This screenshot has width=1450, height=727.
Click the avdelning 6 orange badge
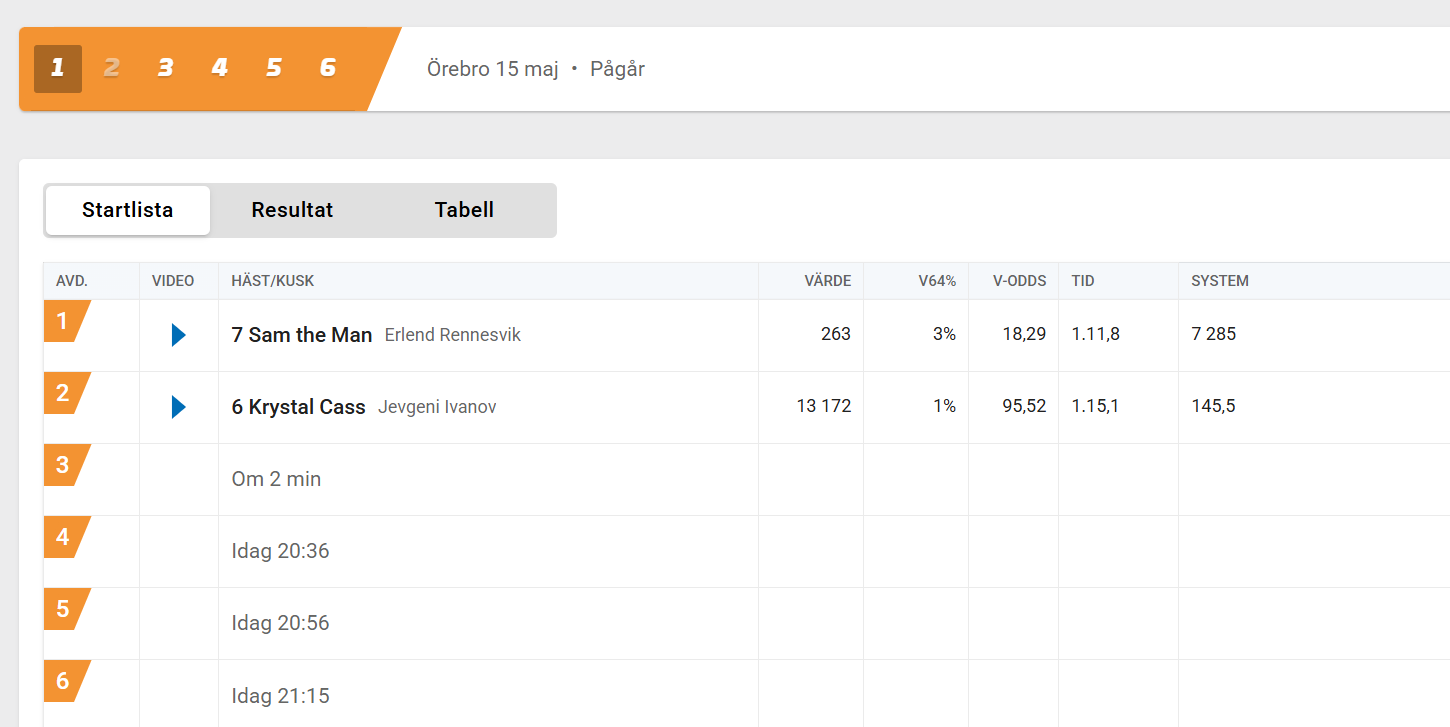(x=66, y=681)
